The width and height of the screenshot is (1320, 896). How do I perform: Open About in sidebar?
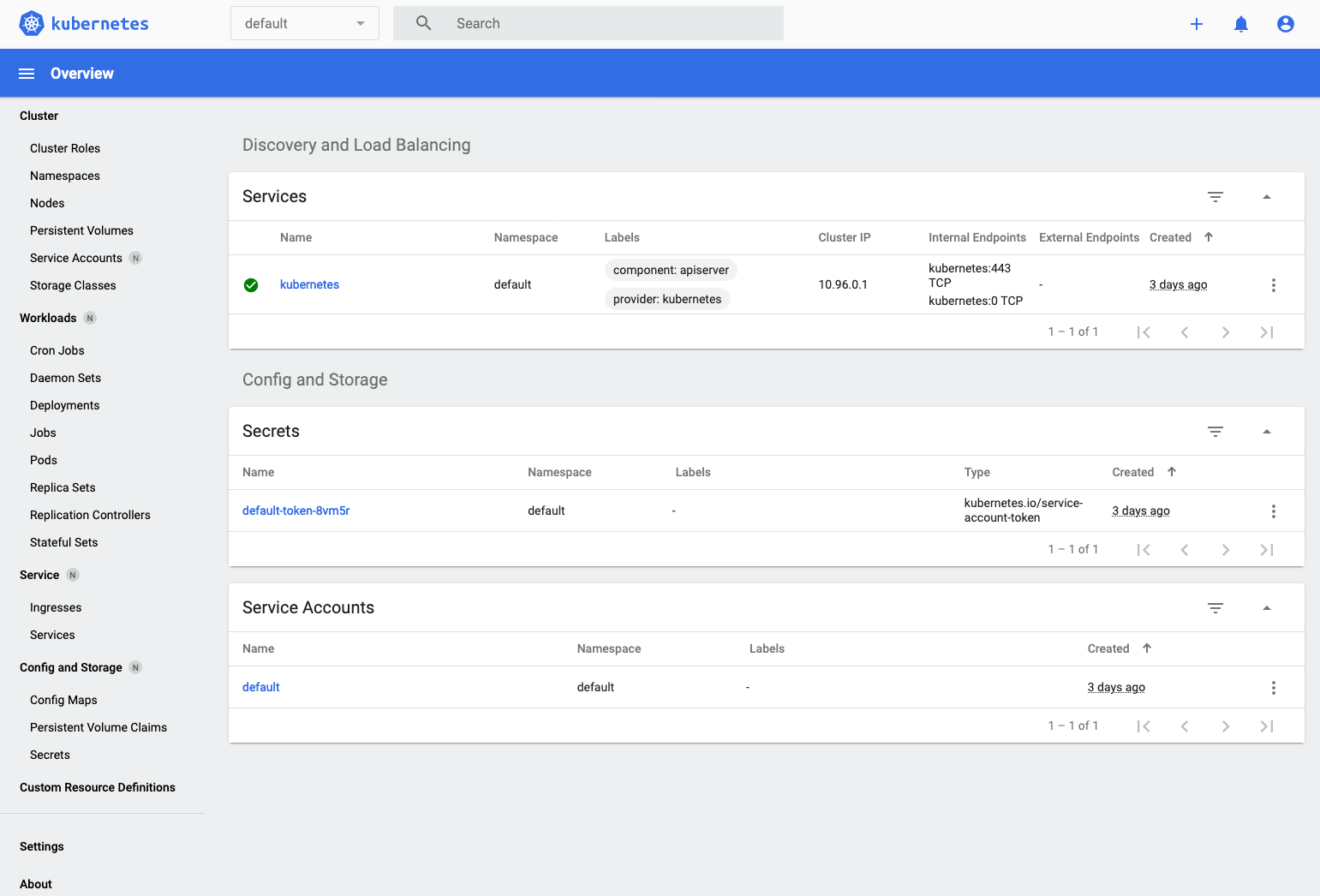36,884
